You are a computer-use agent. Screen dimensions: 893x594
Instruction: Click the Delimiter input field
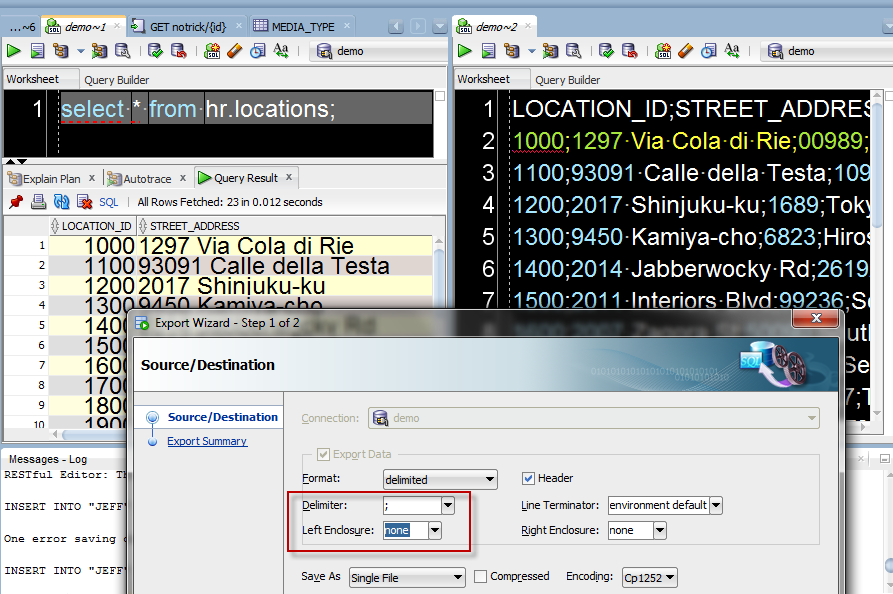pos(412,505)
